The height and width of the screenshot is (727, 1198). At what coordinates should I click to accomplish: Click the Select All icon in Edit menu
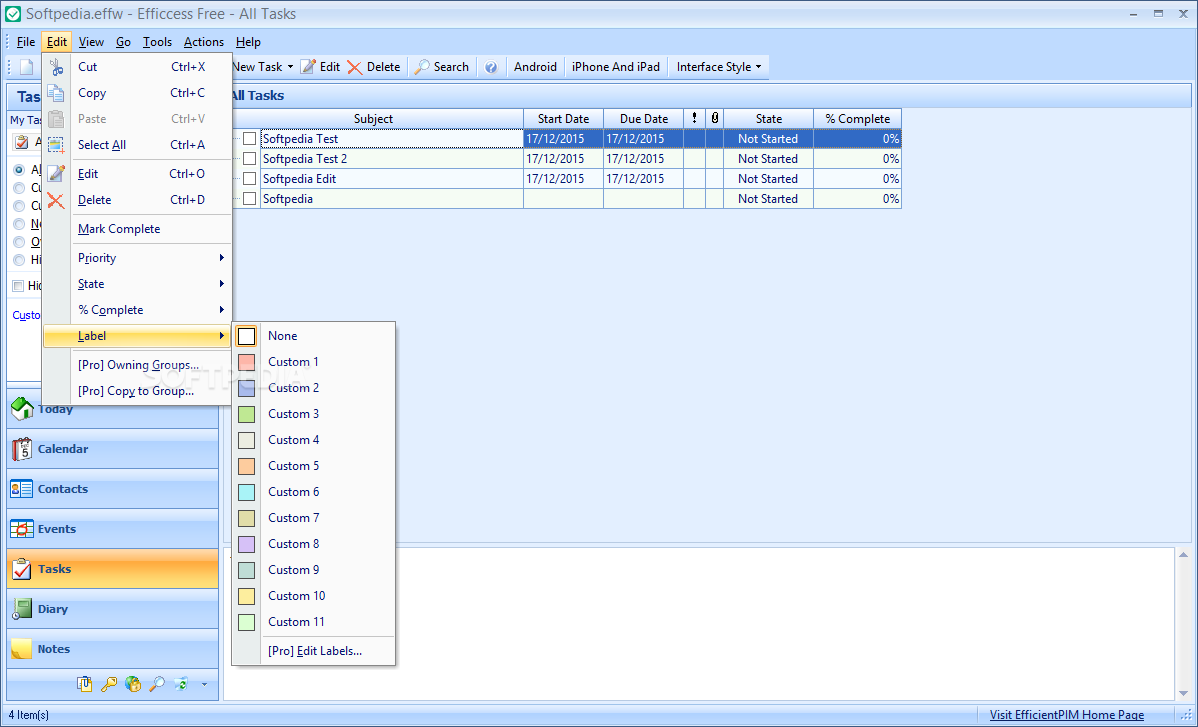[56, 145]
